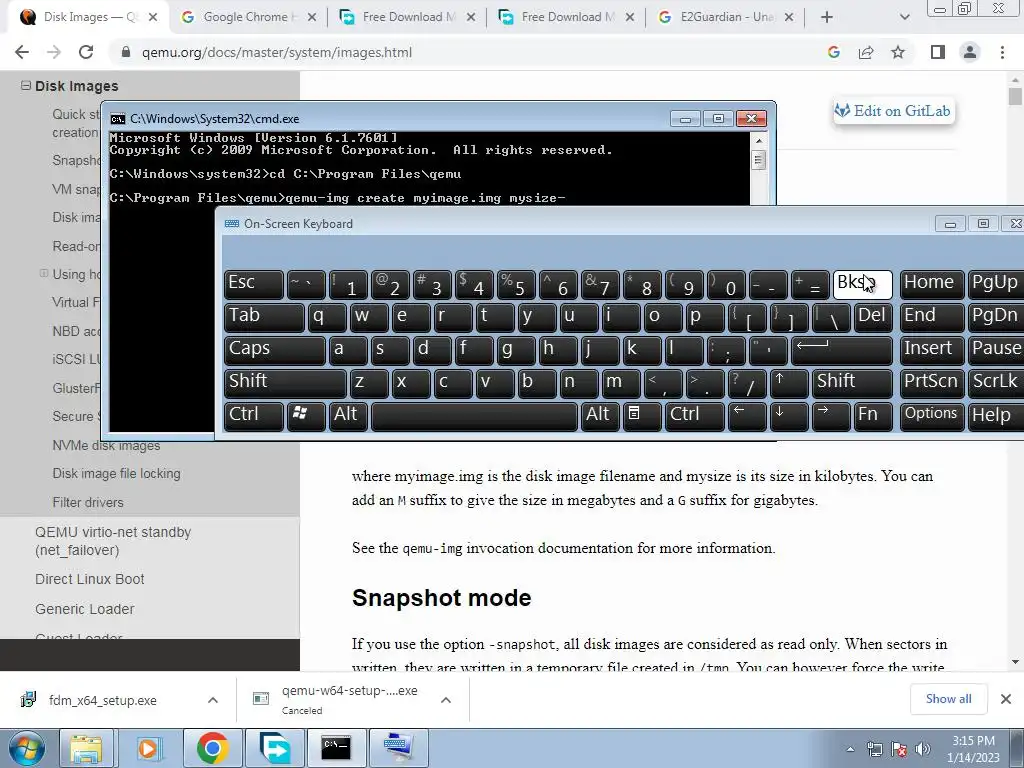This screenshot has height=768, width=1024.
Task: Click the Del key on keyboard
Action: [872, 317]
